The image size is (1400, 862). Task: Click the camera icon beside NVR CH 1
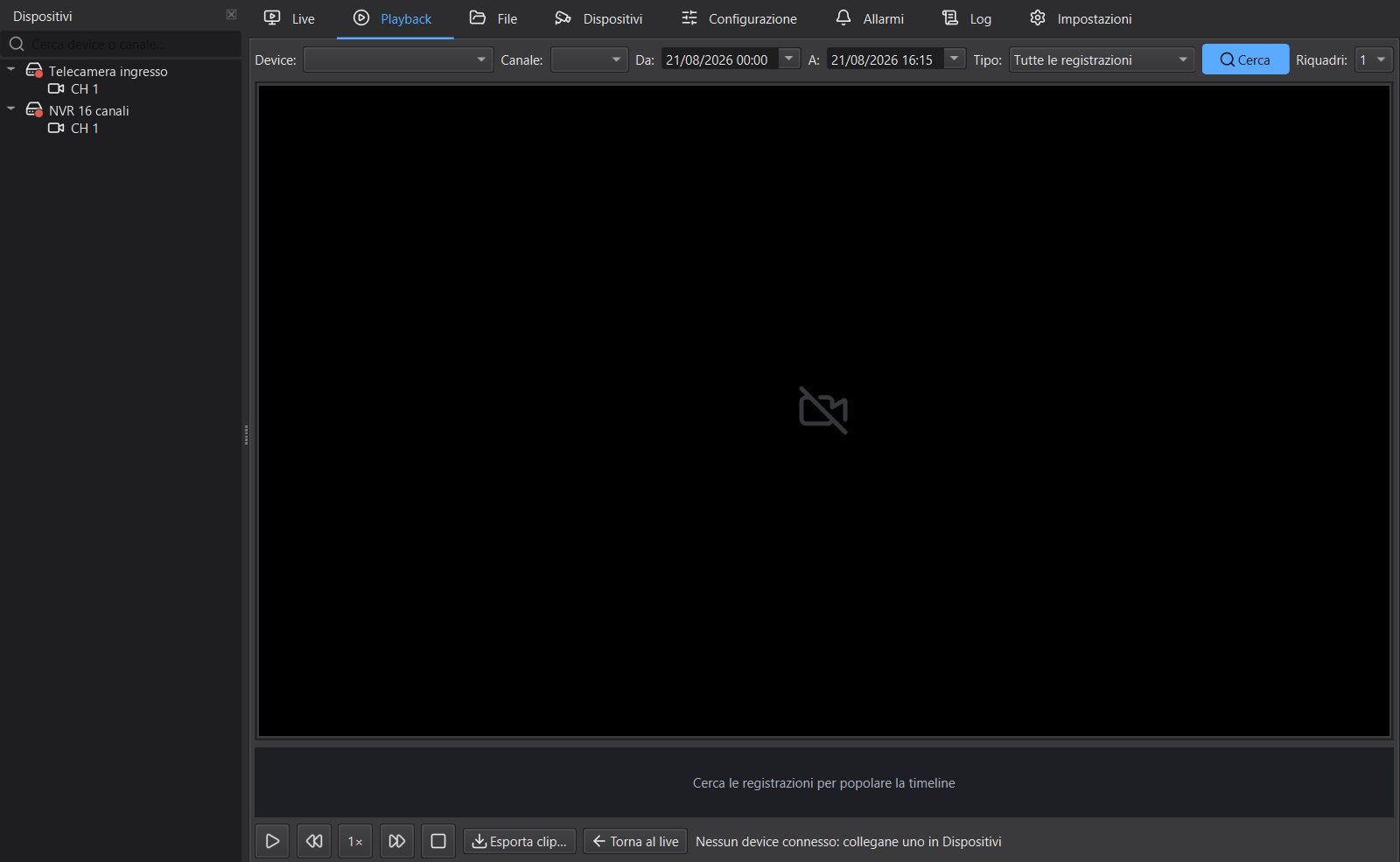point(56,128)
